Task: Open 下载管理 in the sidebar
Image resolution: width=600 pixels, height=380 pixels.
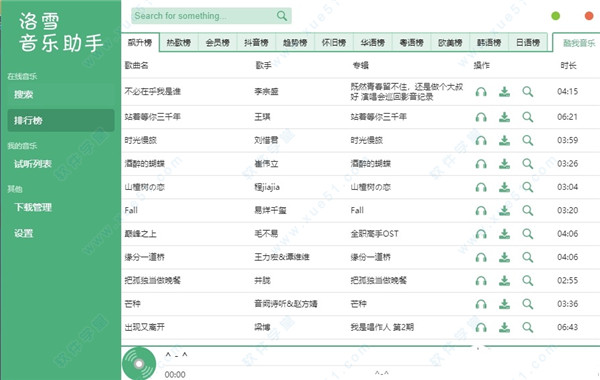Action: tap(61, 207)
